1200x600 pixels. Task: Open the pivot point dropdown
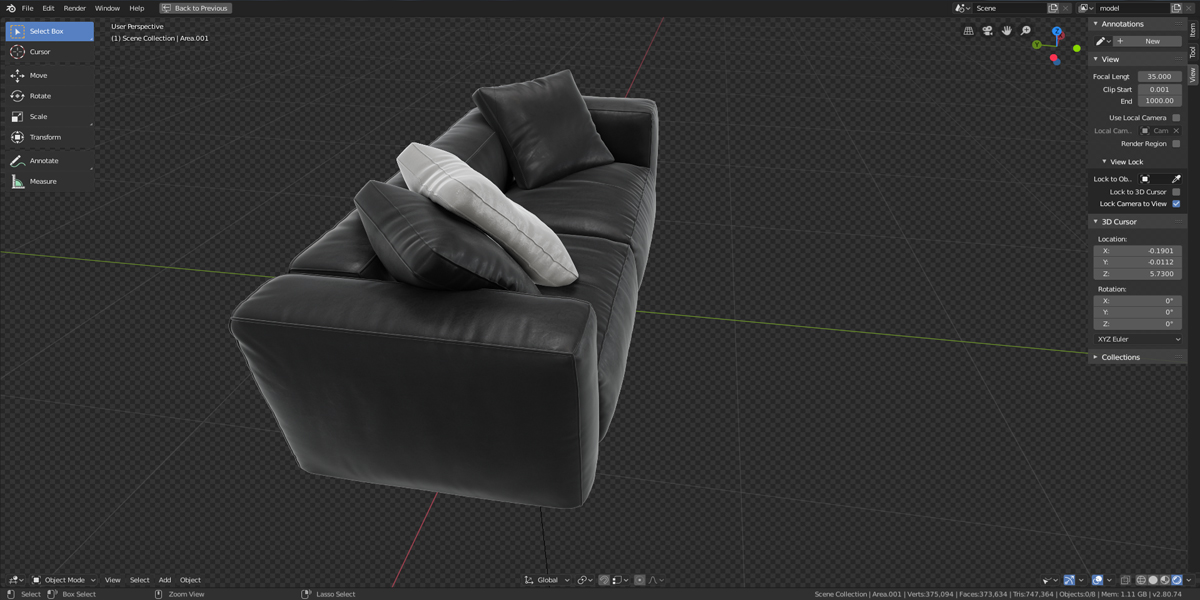tap(585, 580)
